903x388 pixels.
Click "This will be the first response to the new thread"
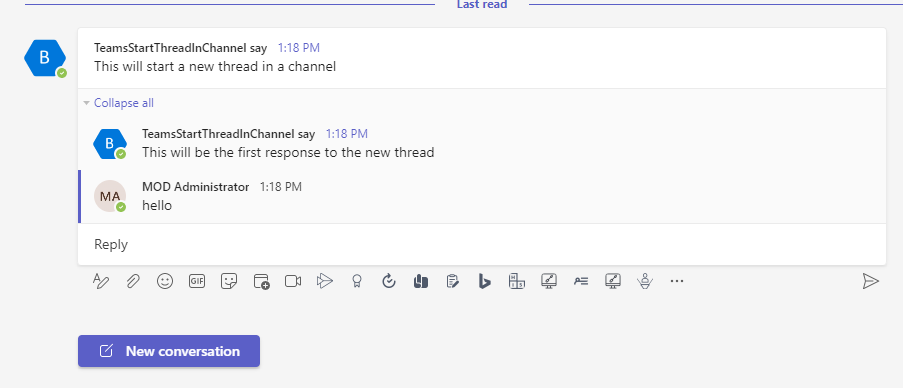pos(288,153)
